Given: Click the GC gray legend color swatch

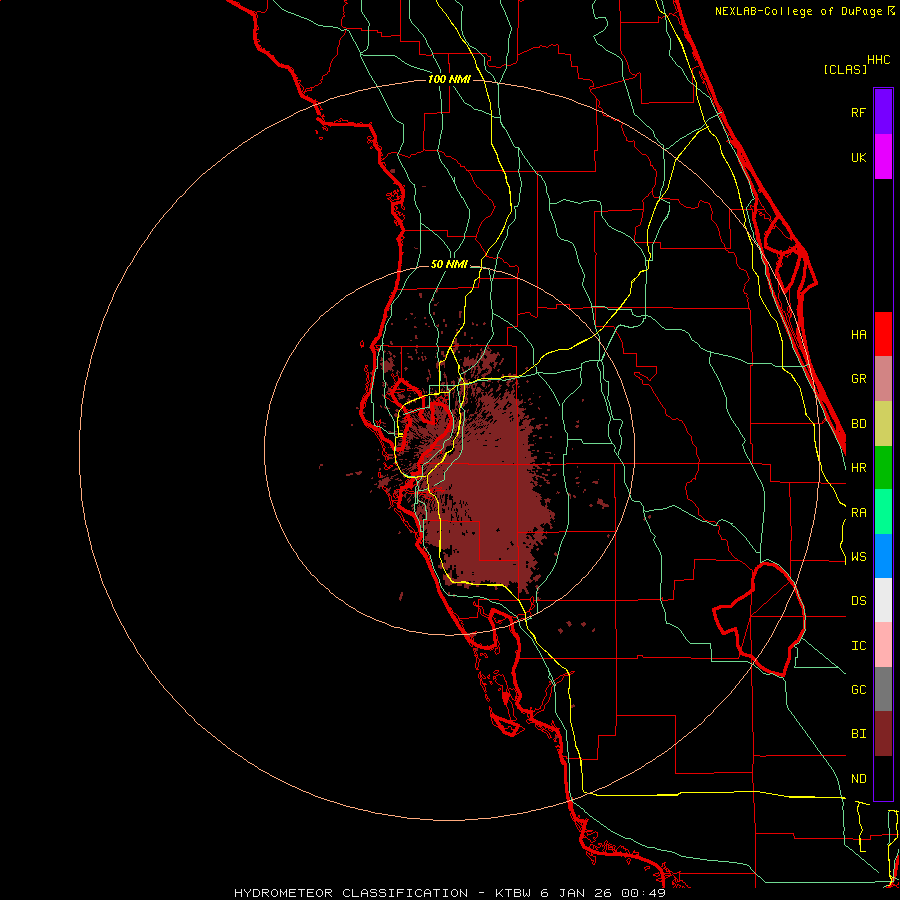Looking at the screenshot, I should (883, 689).
